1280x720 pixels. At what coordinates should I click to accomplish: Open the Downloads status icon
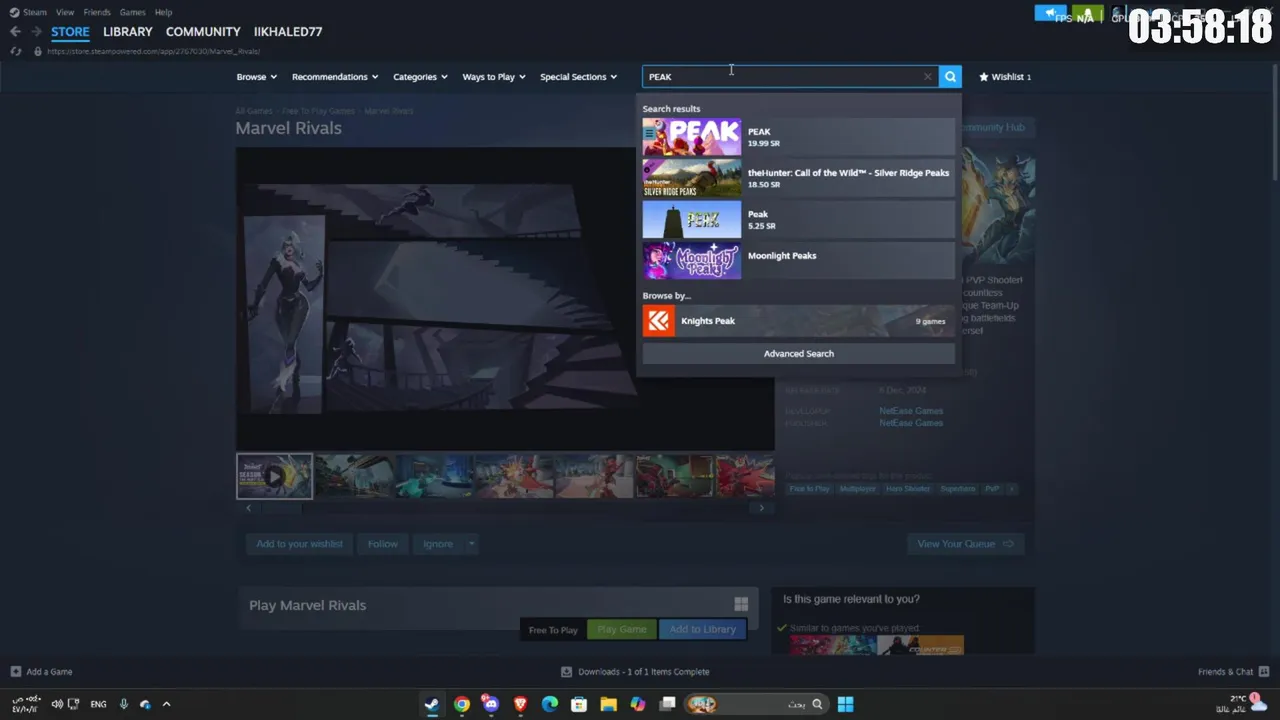pos(566,671)
